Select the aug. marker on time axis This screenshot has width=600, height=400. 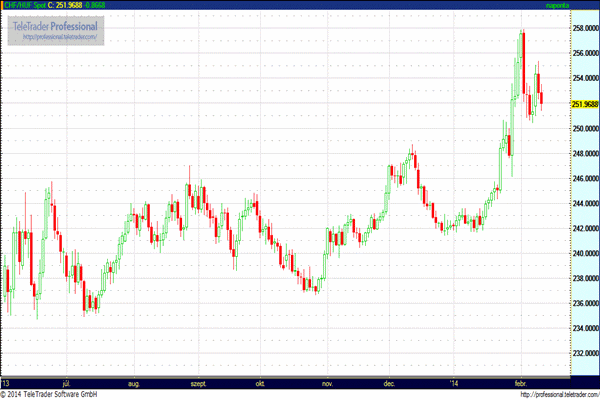coord(134,384)
